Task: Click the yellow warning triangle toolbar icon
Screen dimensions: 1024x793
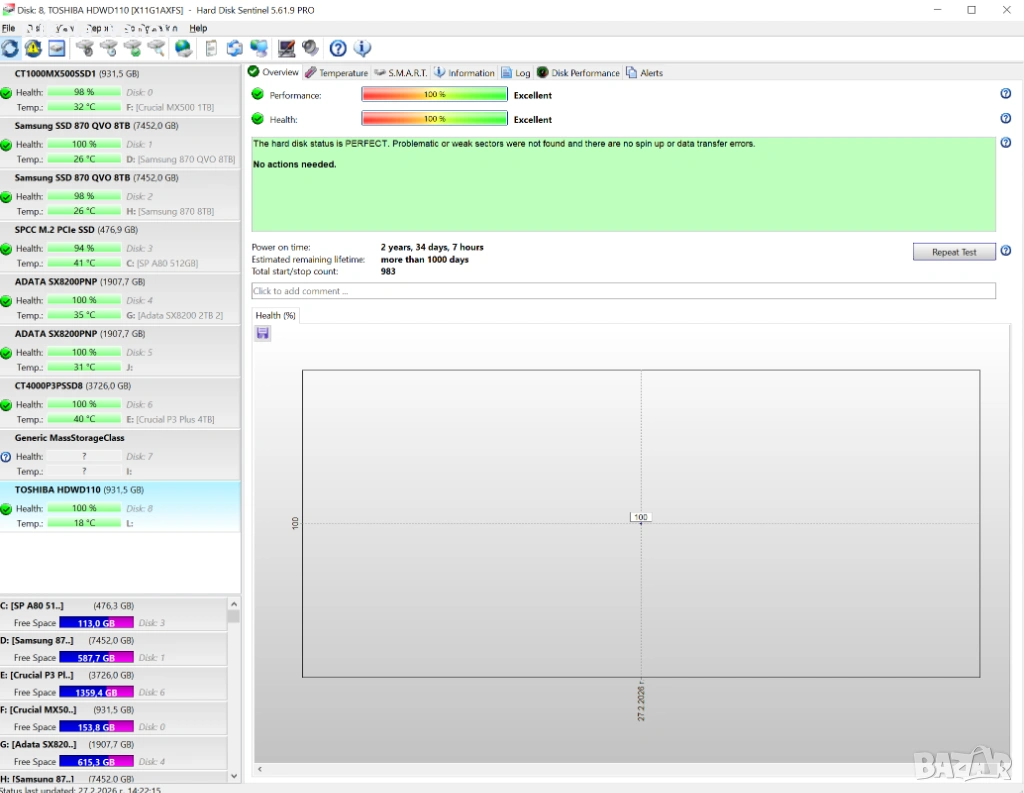Action: point(33,48)
